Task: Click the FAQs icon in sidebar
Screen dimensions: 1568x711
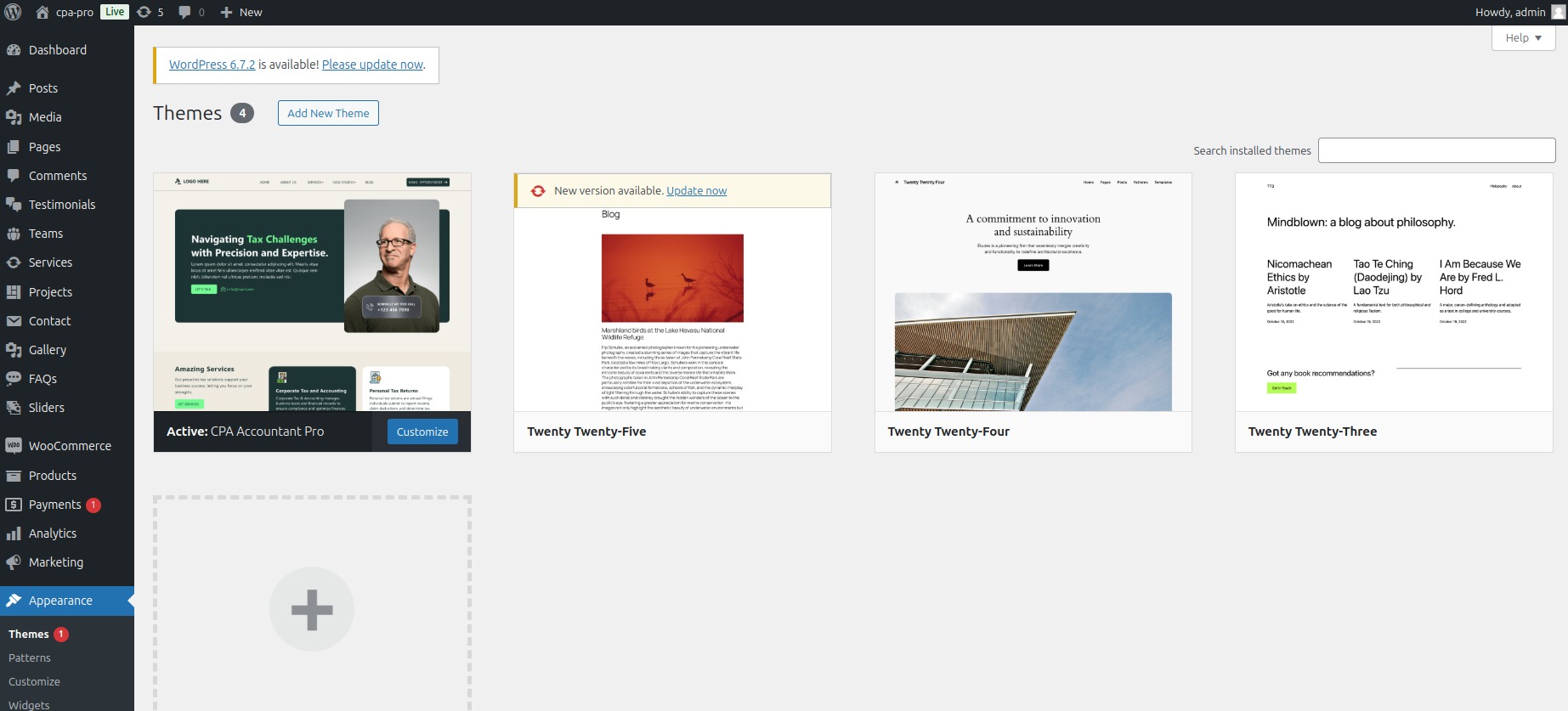Action: [14, 379]
